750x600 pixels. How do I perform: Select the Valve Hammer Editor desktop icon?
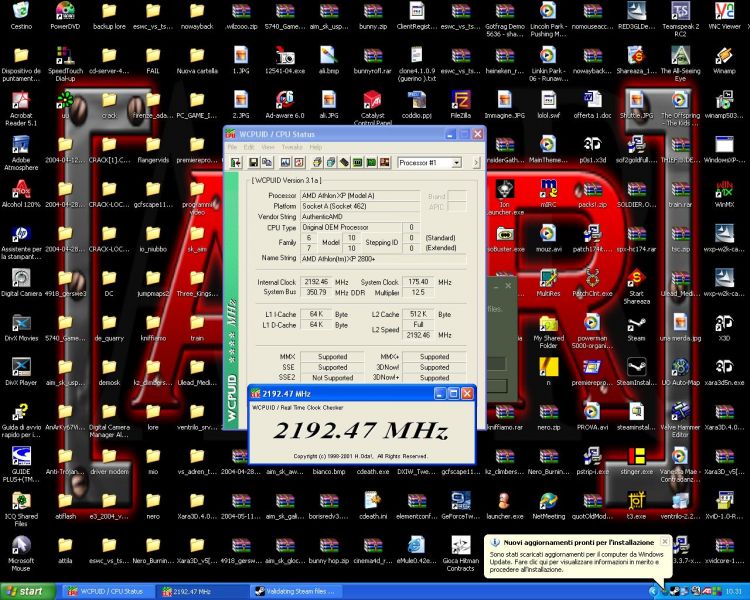point(680,420)
